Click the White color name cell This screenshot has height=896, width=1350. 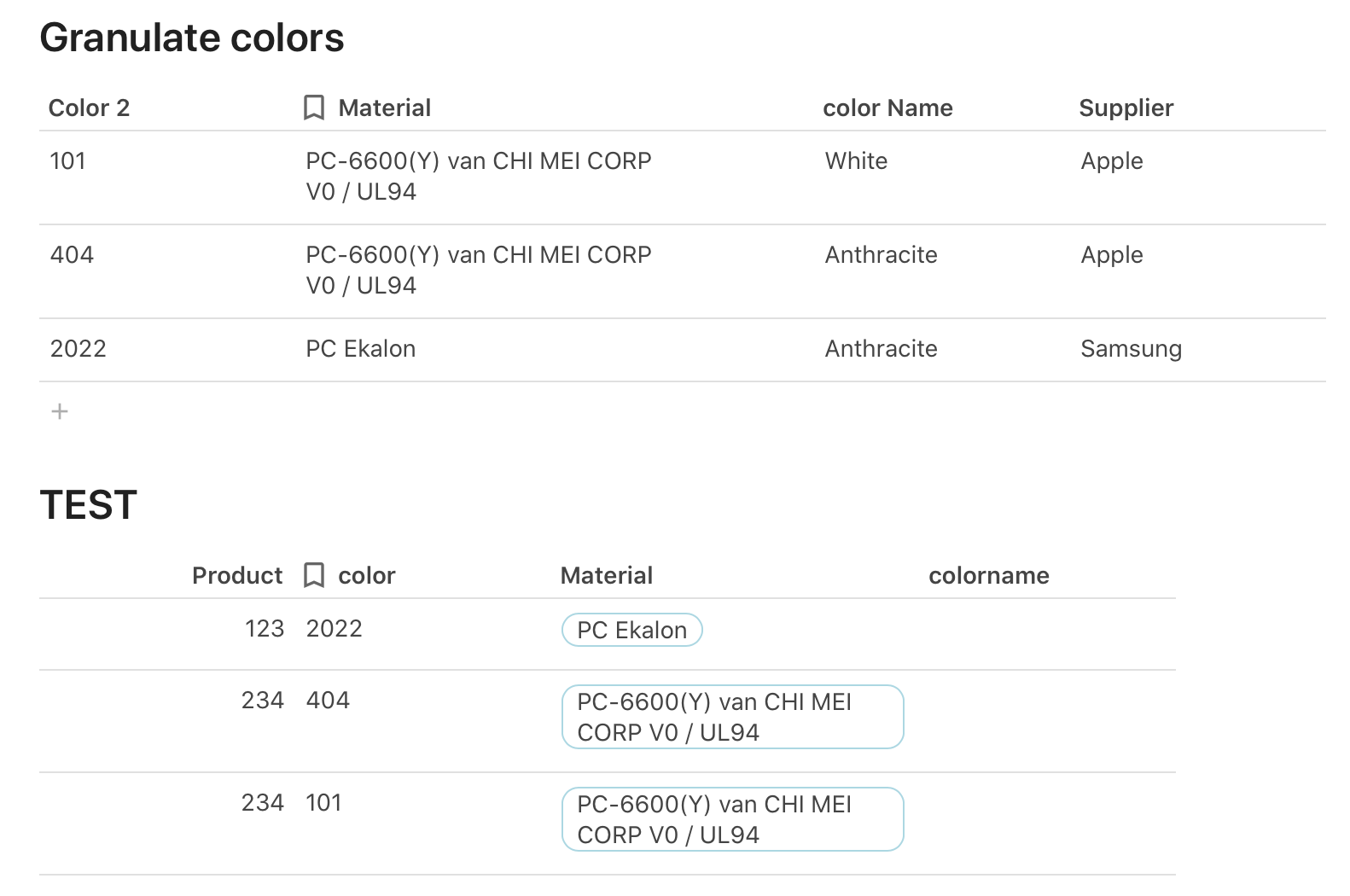point(856,161)
